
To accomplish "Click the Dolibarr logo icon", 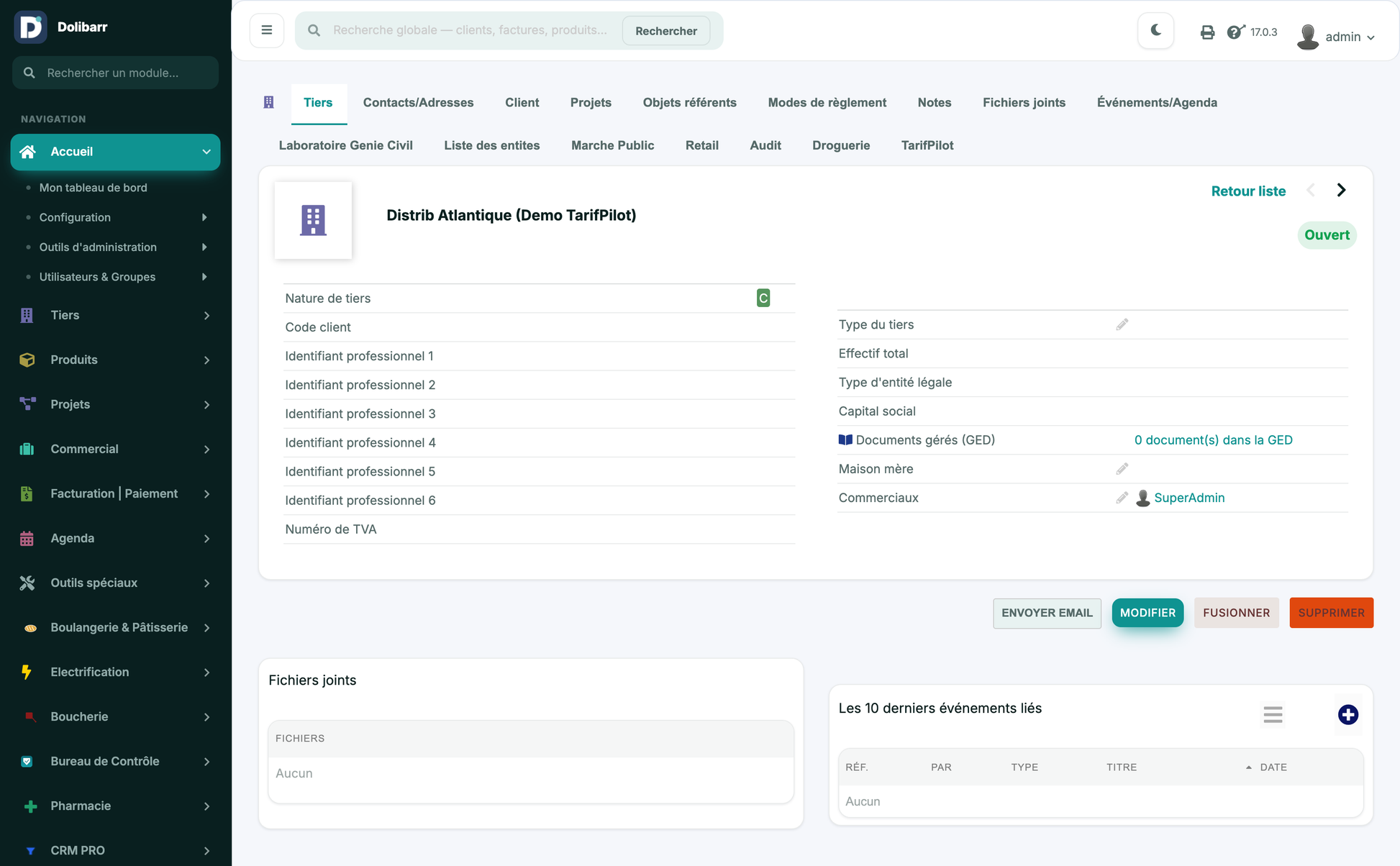I will (x=30, y=27).
